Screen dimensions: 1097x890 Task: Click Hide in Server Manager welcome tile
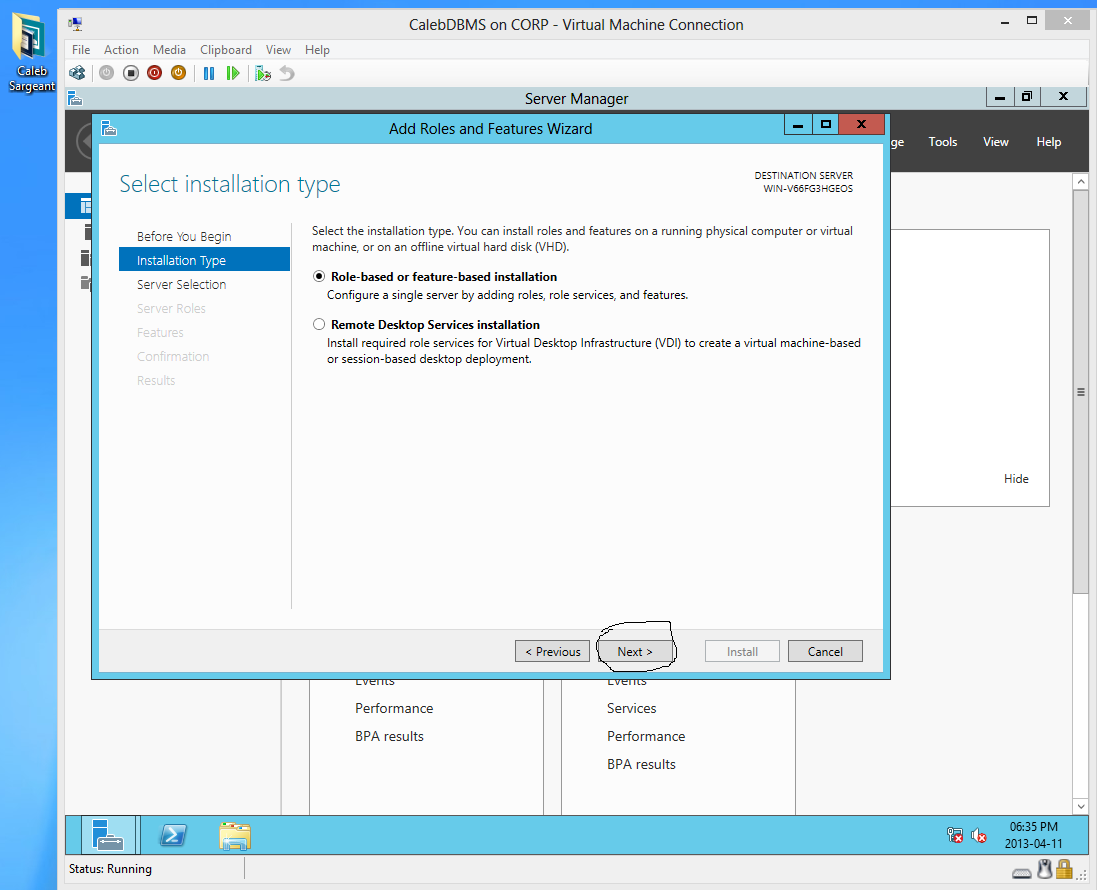(x=1016, y=479)
